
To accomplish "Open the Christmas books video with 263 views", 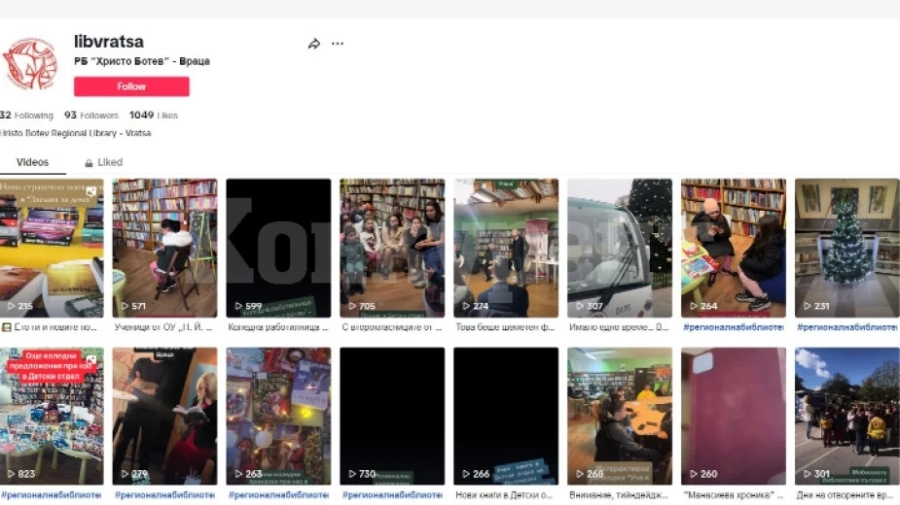I will coord(278,416).
